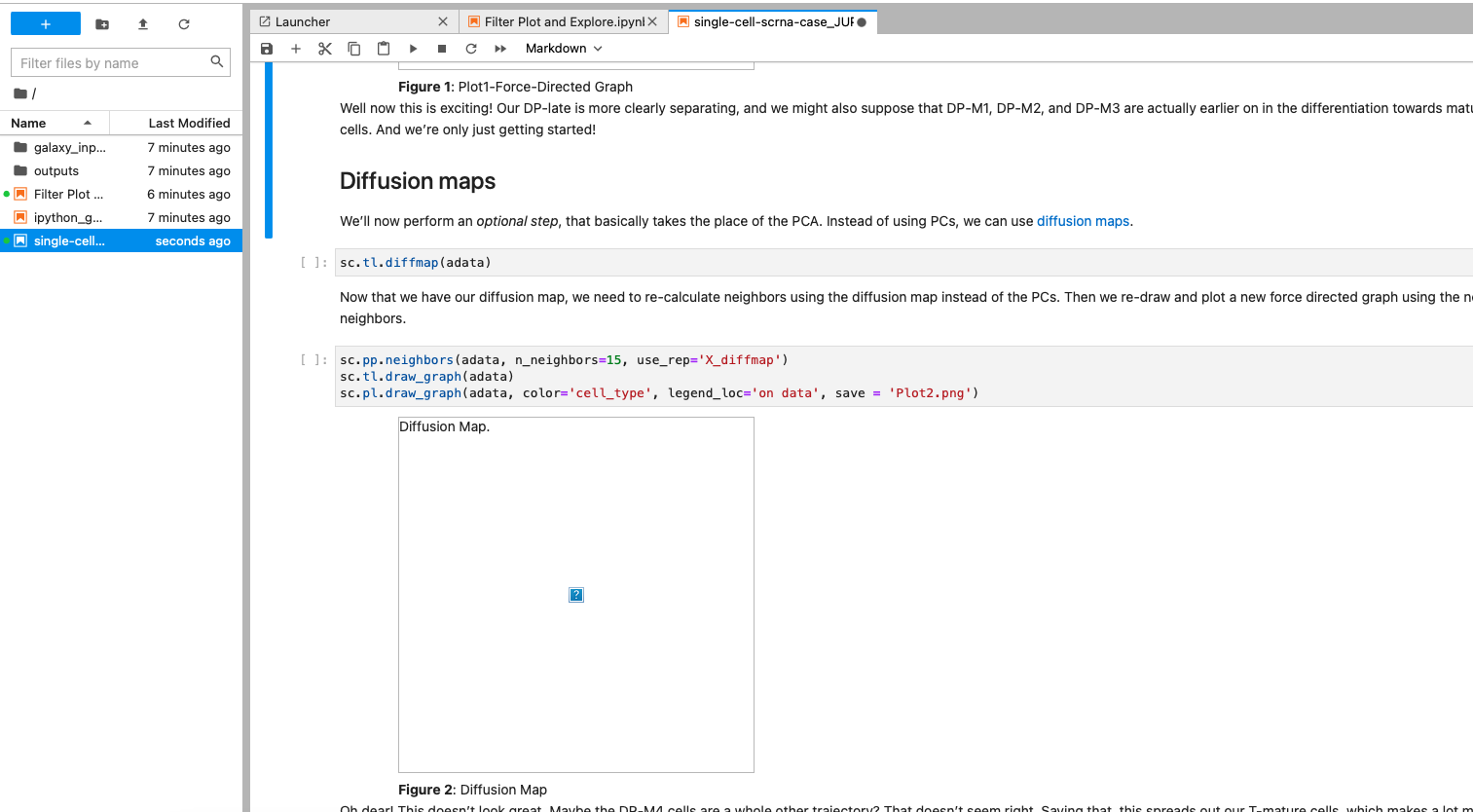Interrupt the kernel

441,48
